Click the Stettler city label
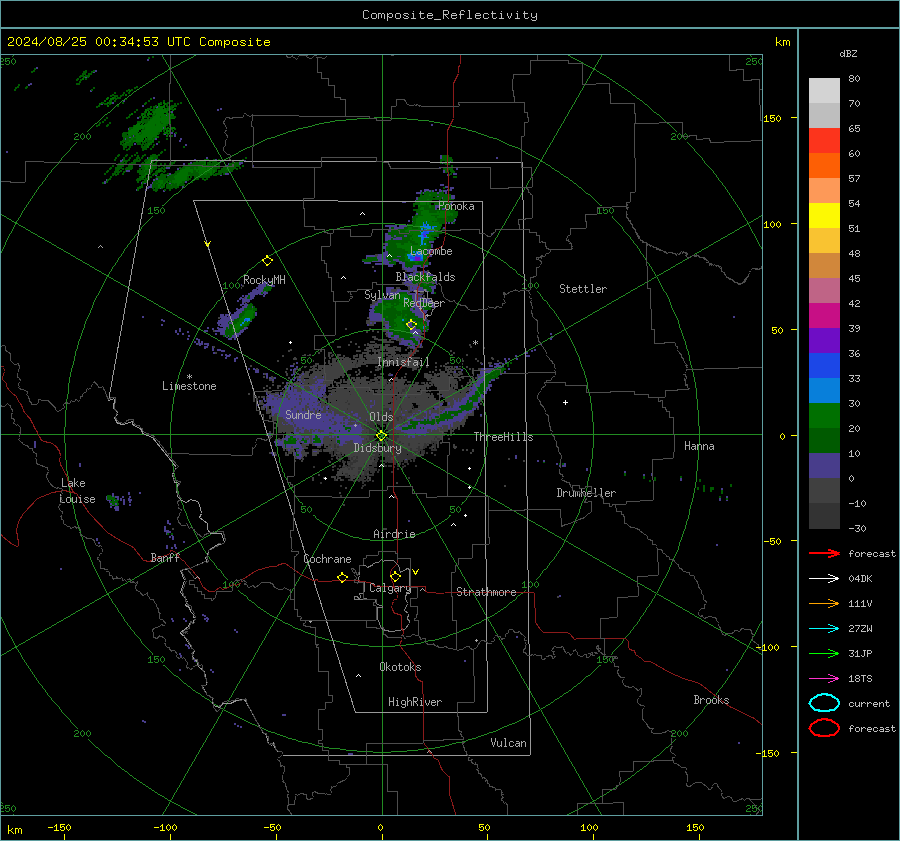This screenshot has height=841, width=900. [x=583, y=289]
